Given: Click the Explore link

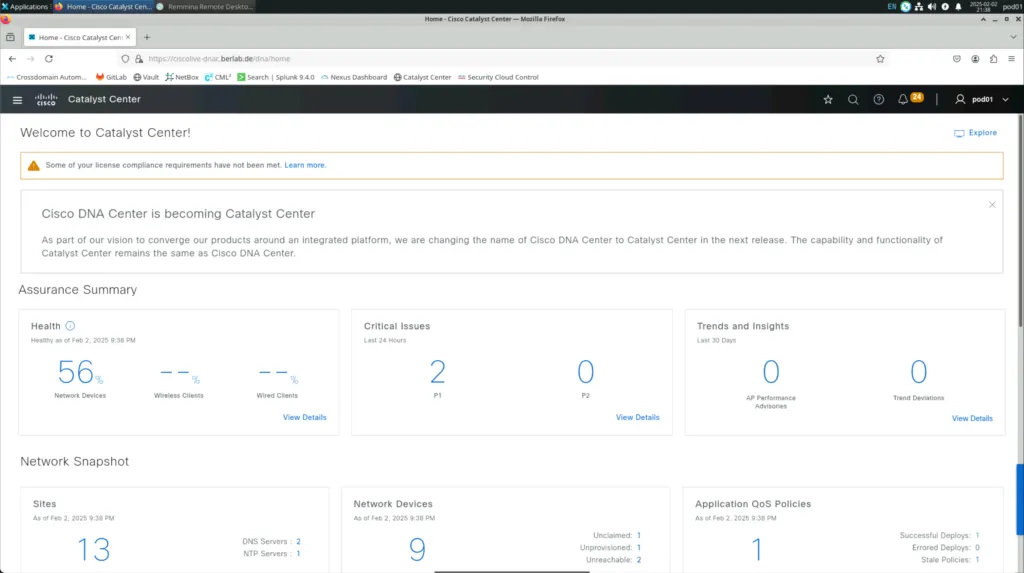Looking at the screenshot, I should pyautogui.click(x=976, y=133).
